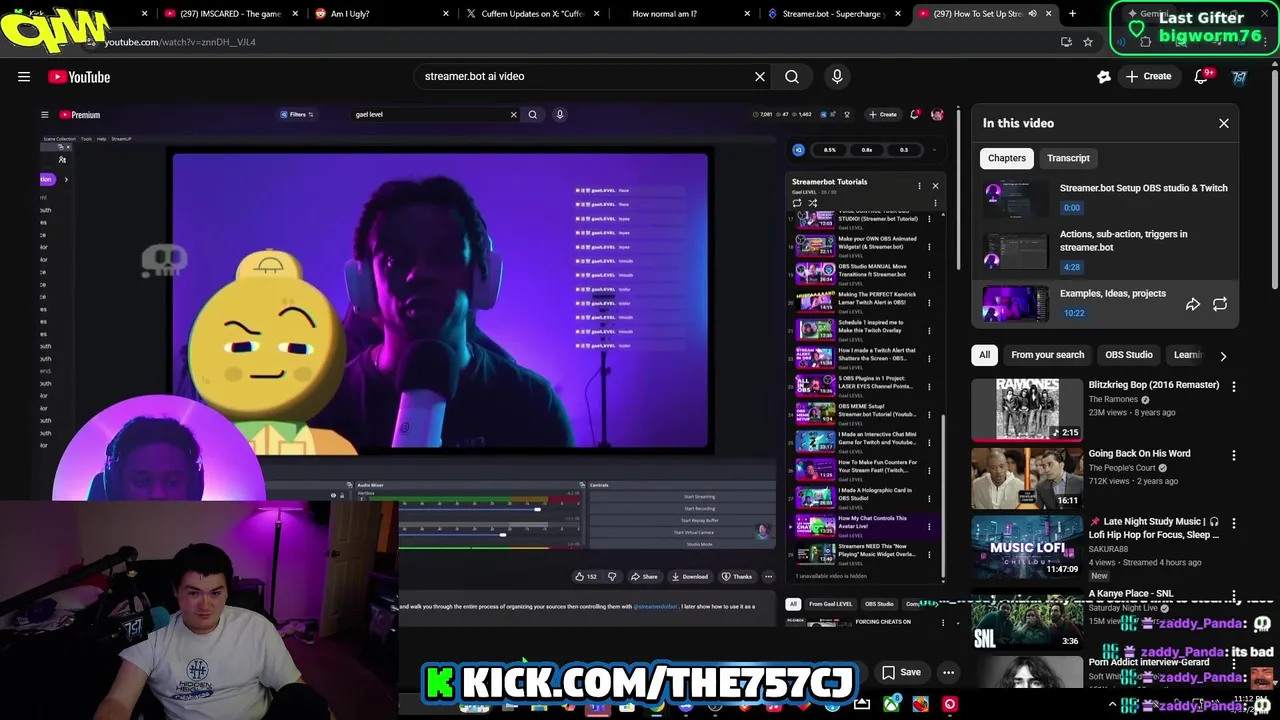This screenshot has width=1280, height=720.
Task: Open 'Blitzkrieg Bop (2016 Remaster)' title link
Action: pos(1154,385)
